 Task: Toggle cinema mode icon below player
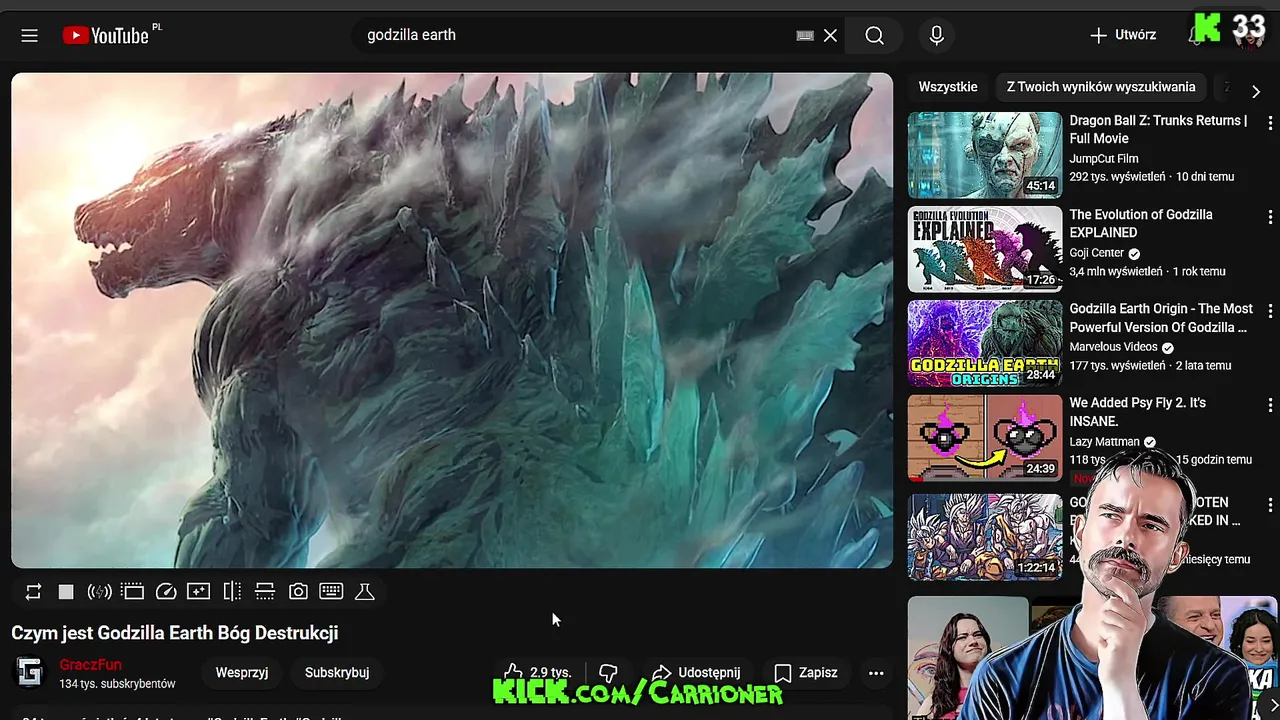click(133, 592)
